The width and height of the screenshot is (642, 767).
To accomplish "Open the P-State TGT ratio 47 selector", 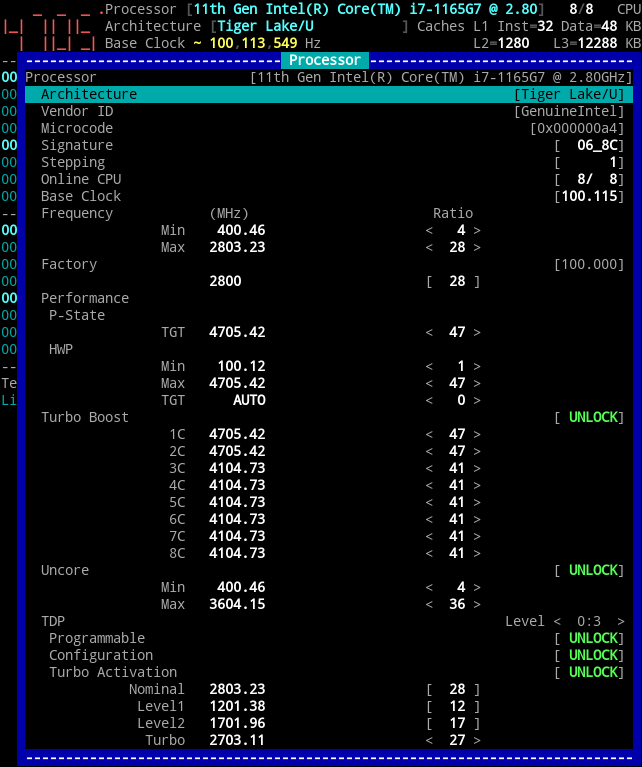I will click(453, 332).
